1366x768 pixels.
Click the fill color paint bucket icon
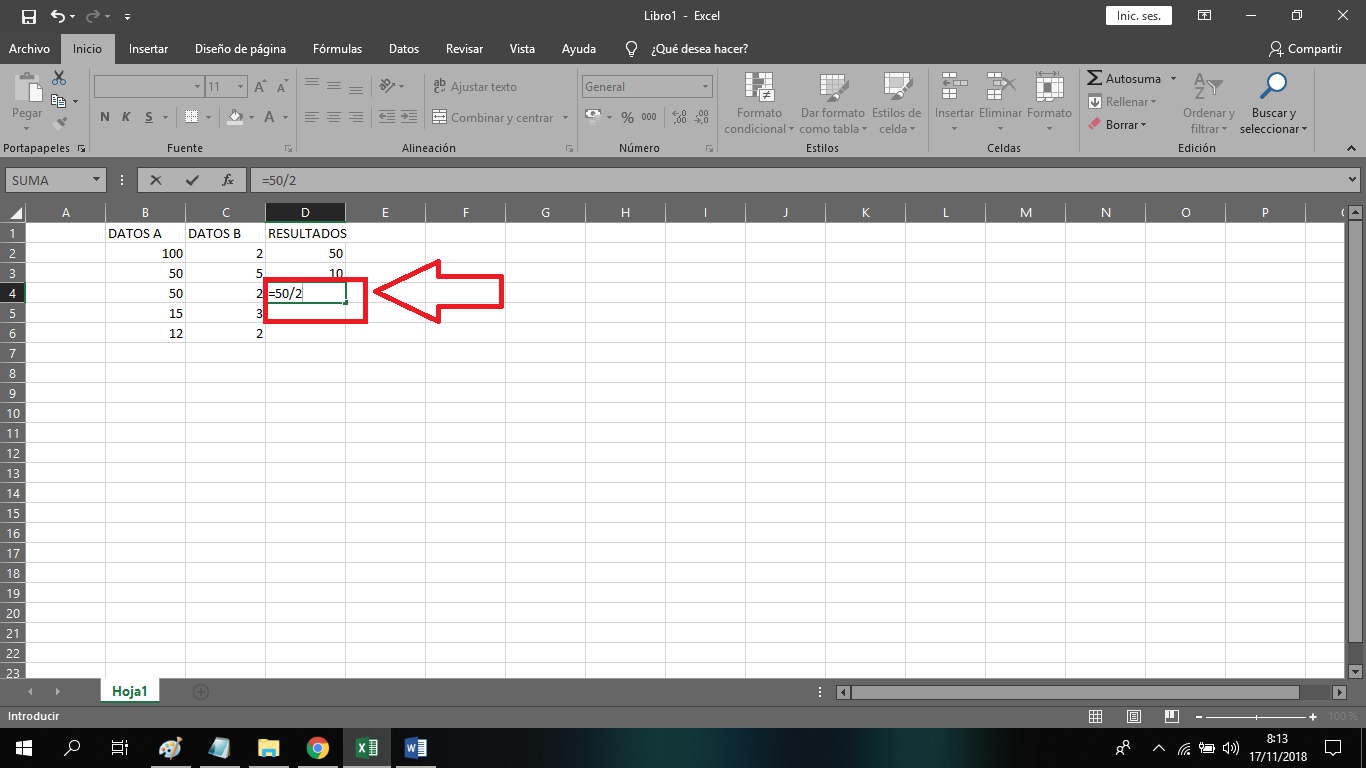[x=235, y=117]
